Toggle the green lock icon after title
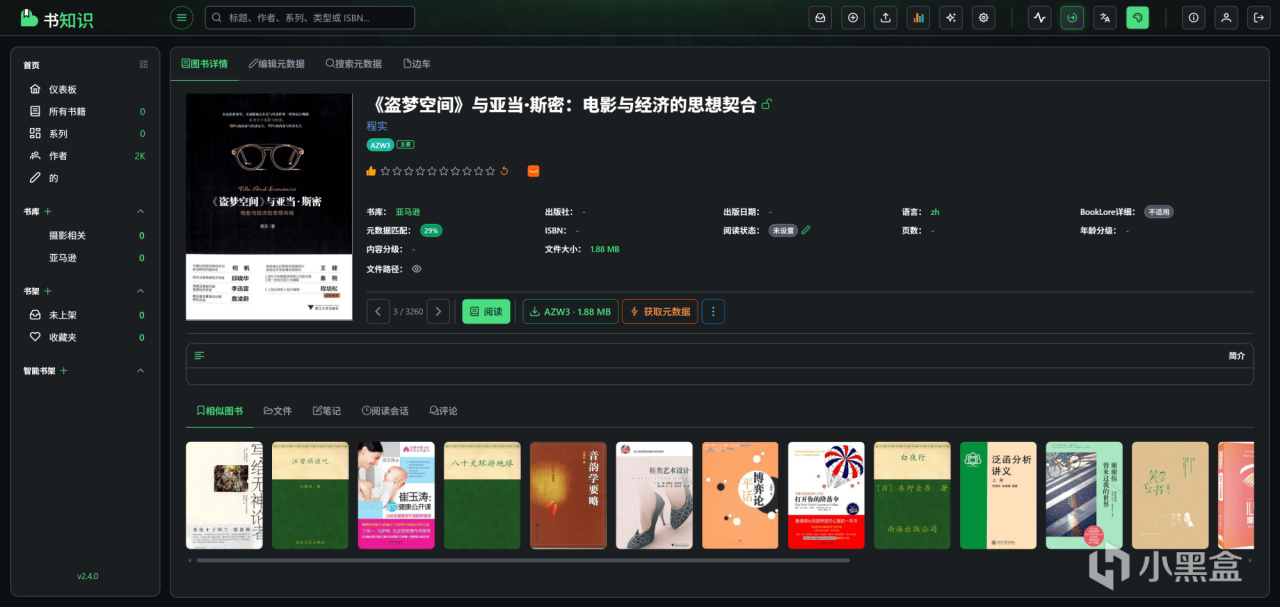This screenshot has width=1280, height=607. (767, 104)
